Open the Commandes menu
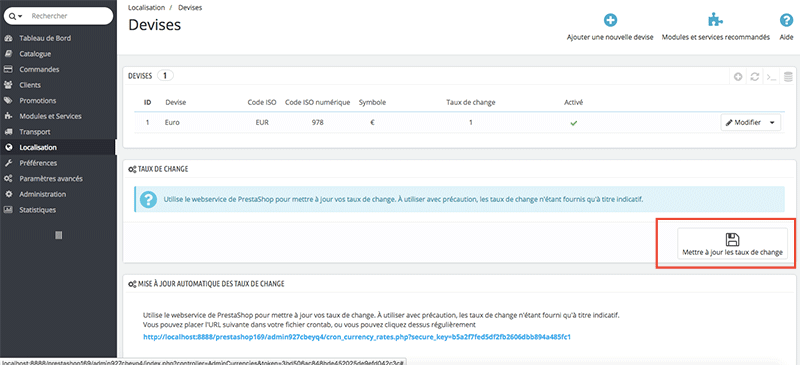The width and height of the screenshot is (800, 365). point(39,69)
